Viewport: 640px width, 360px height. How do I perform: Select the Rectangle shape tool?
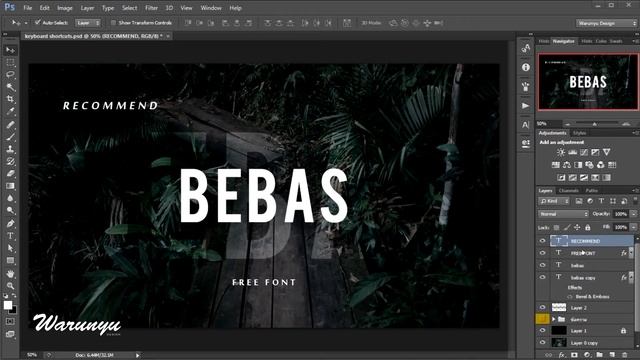coord(10,260)
